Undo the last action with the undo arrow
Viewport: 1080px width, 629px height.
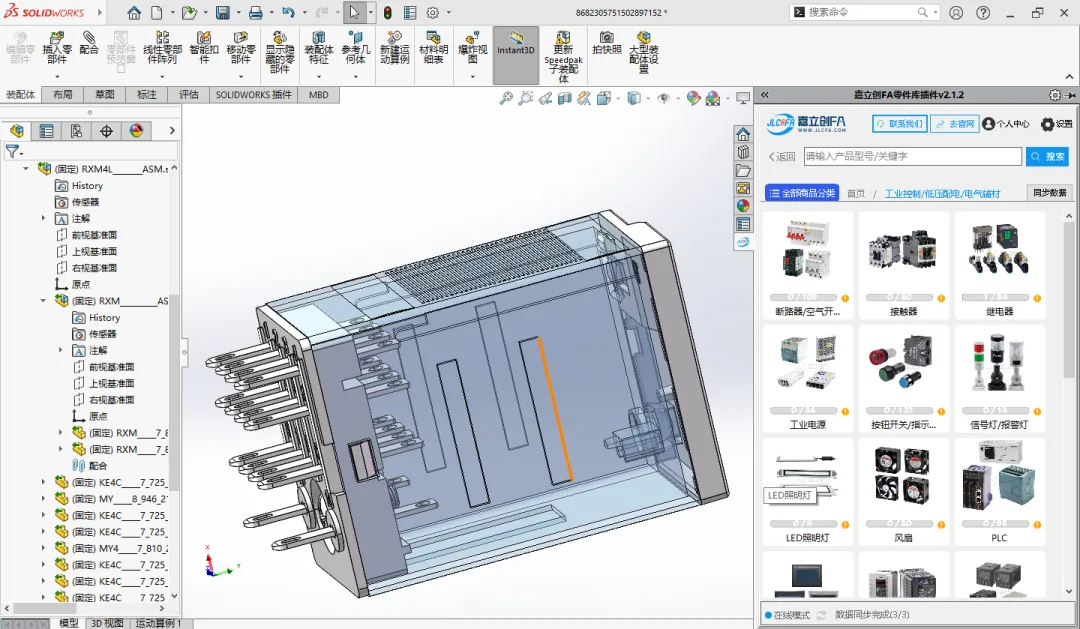pos(289,12)
